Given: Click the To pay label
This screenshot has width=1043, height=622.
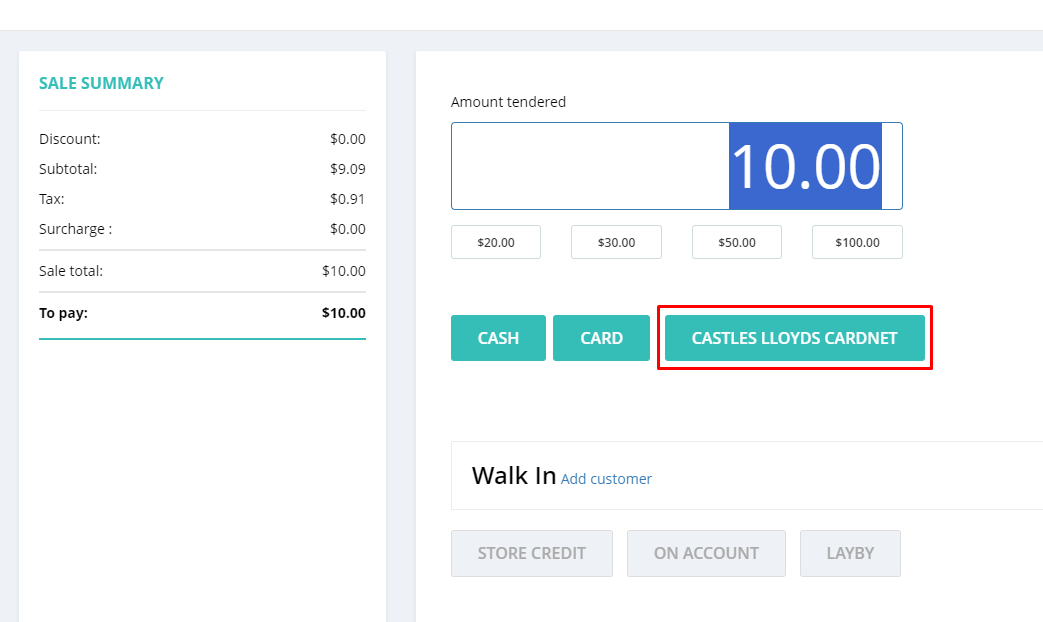Looking at the screenshot, I should coord(63,313).
